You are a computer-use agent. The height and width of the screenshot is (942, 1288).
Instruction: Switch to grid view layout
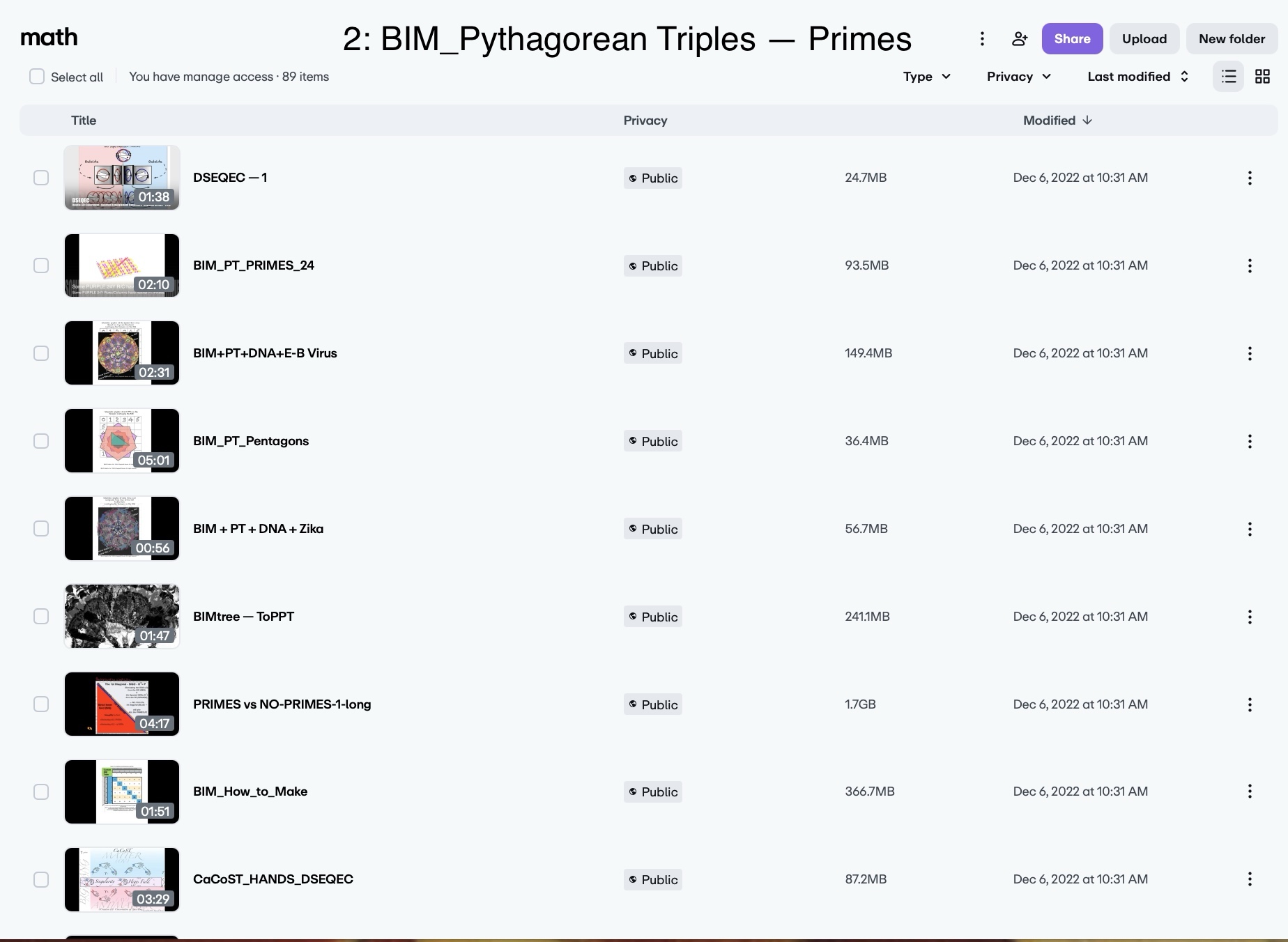pyautogui.click(x=1262, y=77)
